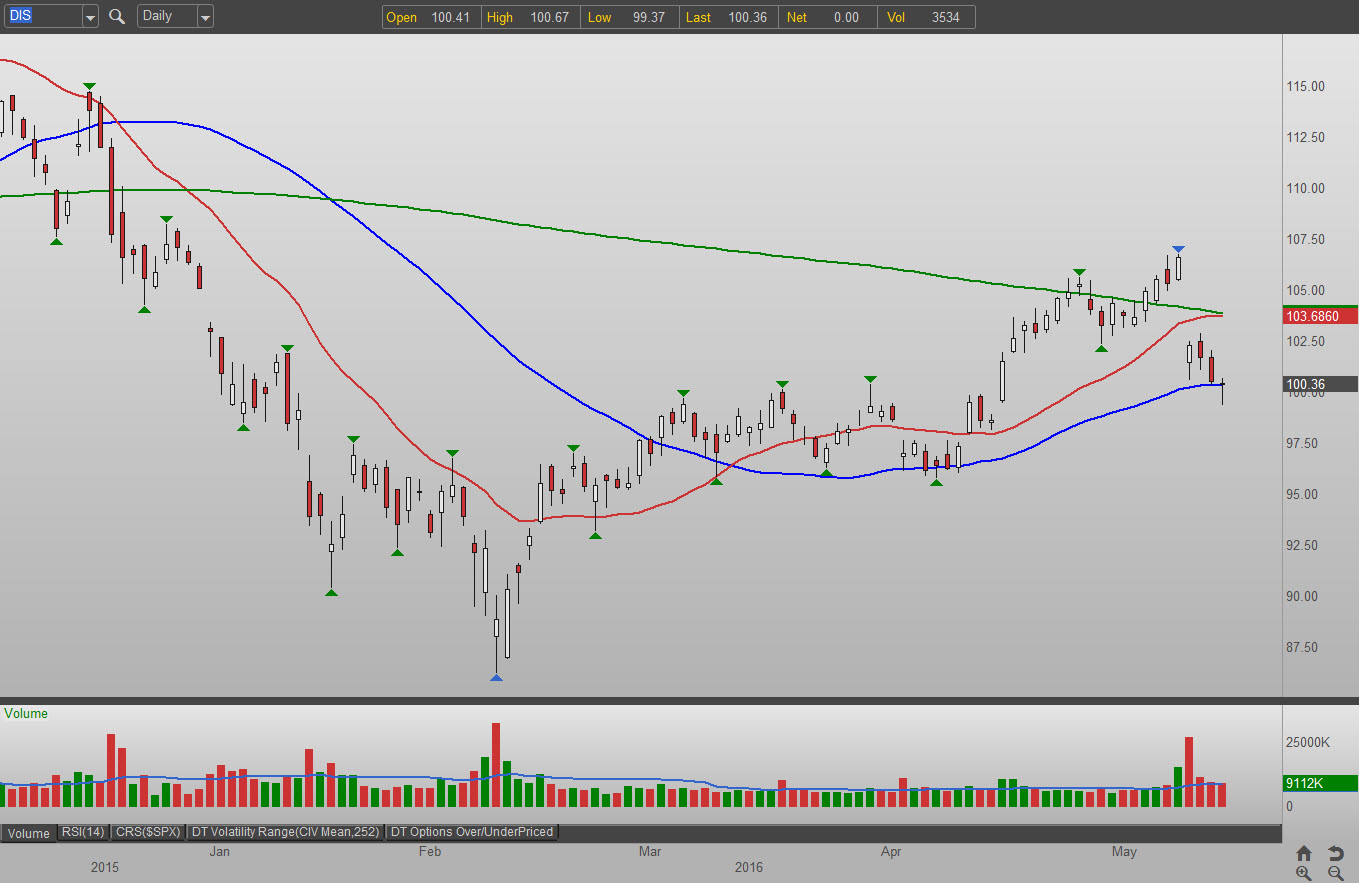Click the Apr label on the time axis

point(890,852)
